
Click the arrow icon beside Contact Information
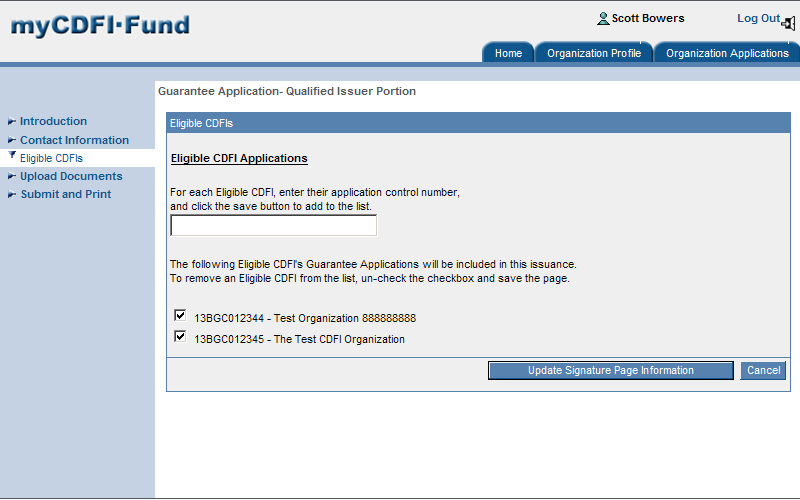pos(12,140)
